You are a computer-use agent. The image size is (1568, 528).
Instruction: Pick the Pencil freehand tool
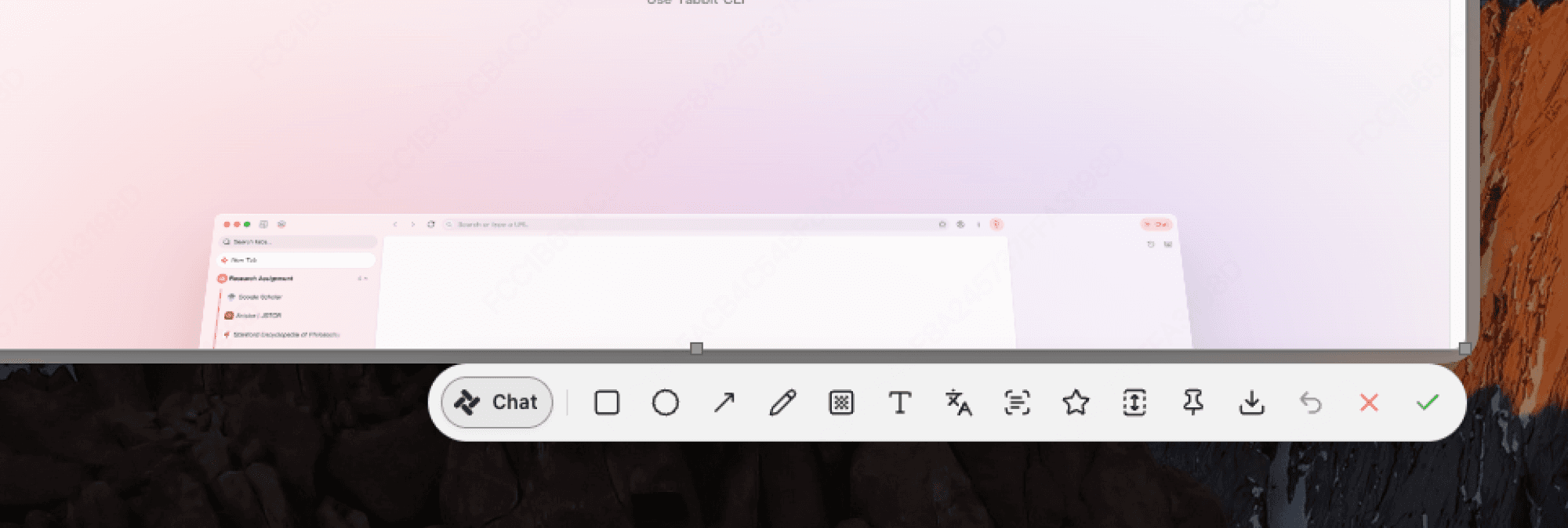click(x=782, y=403)
